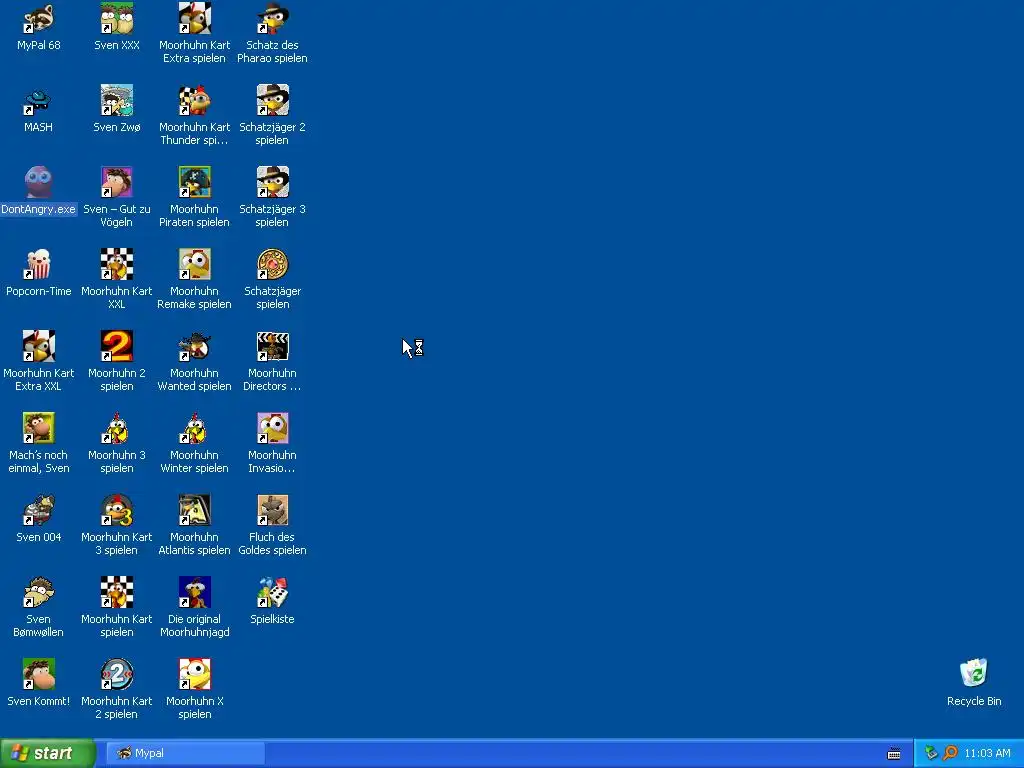Click Moorhuhn Kart spielen checkered icon
This screenshot has height=768, width=1024.
117,592
